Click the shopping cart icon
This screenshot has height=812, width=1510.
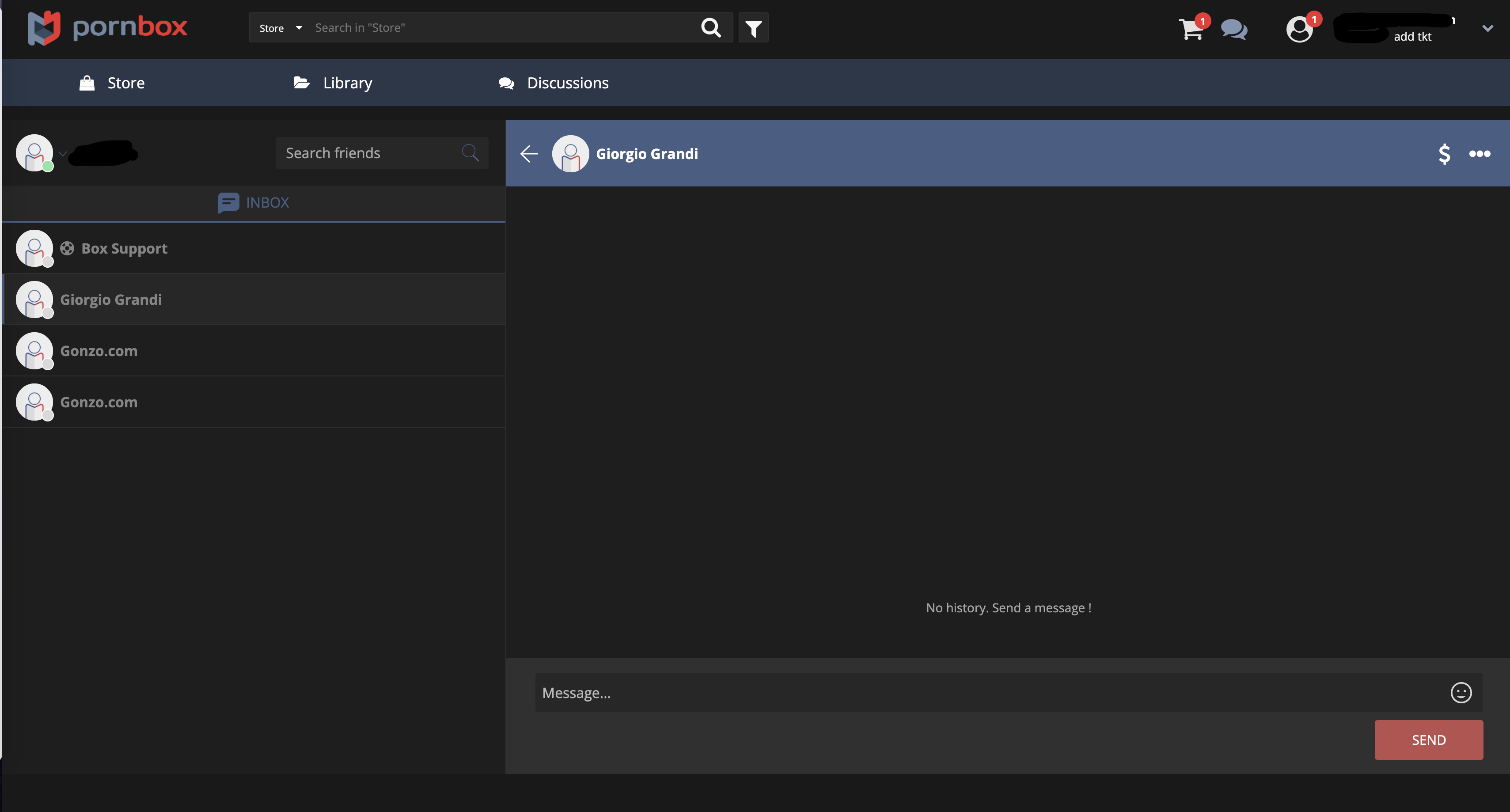click(1191, 29)
